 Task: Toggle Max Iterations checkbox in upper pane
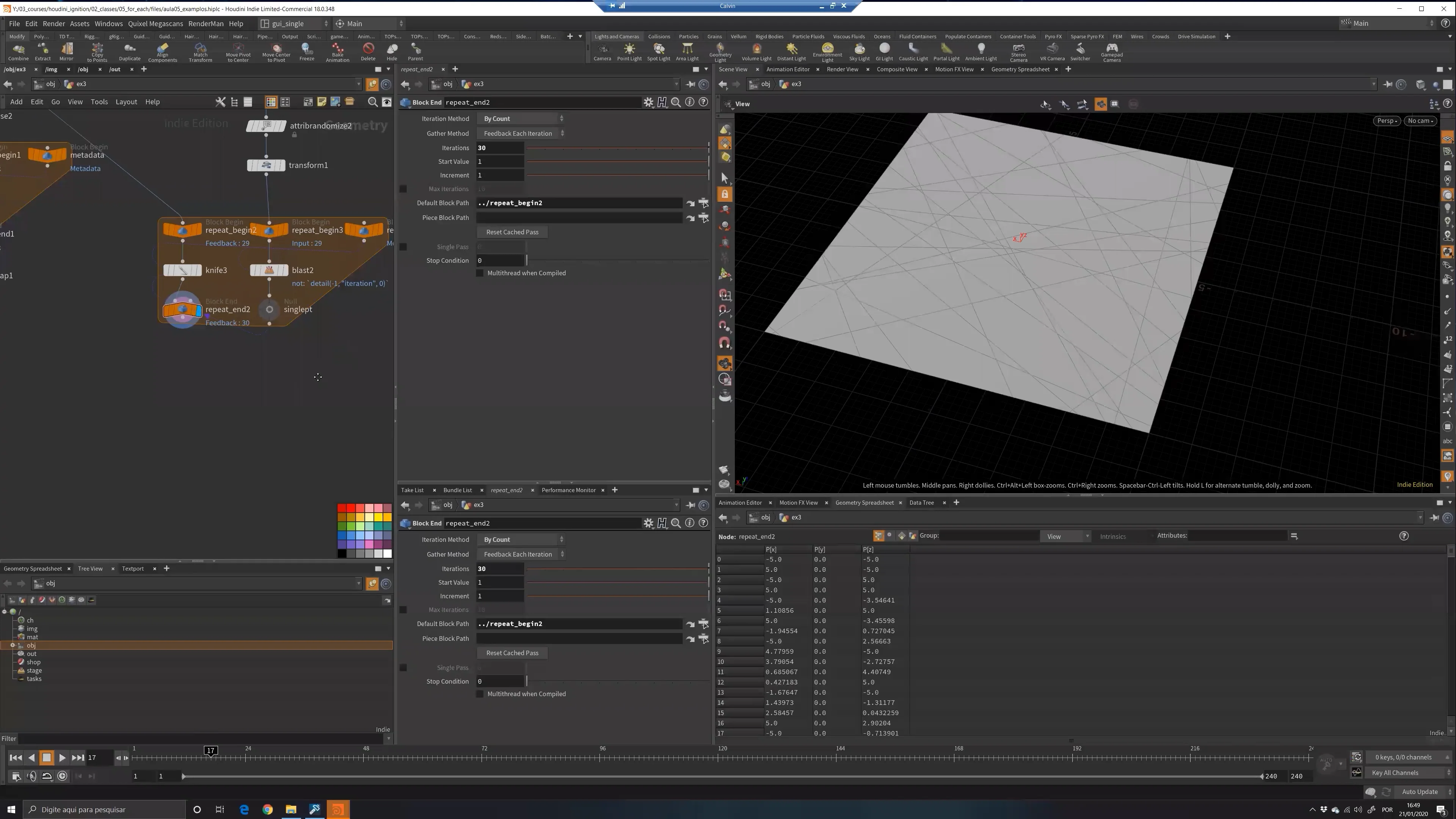[403, 189]
